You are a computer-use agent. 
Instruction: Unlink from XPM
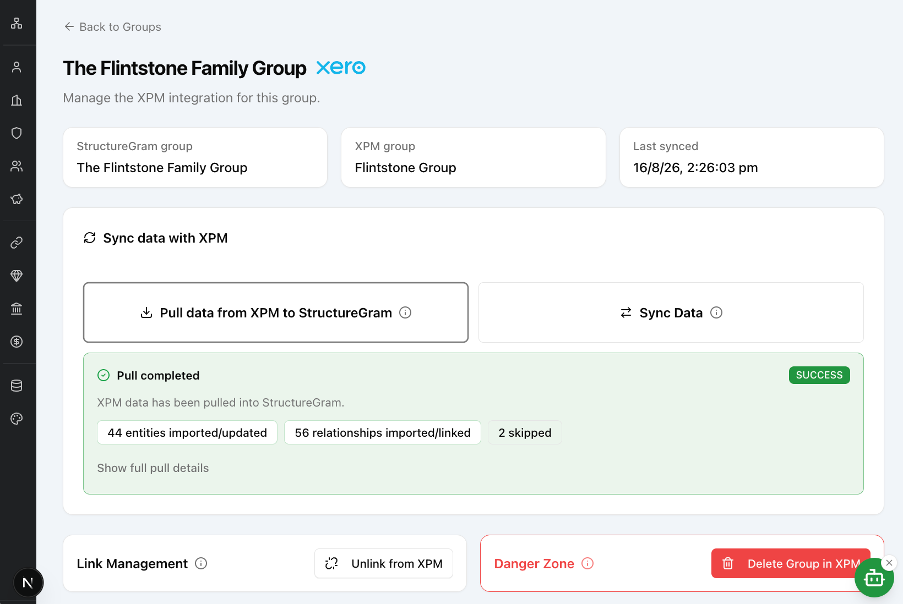(x=383, y=563)
